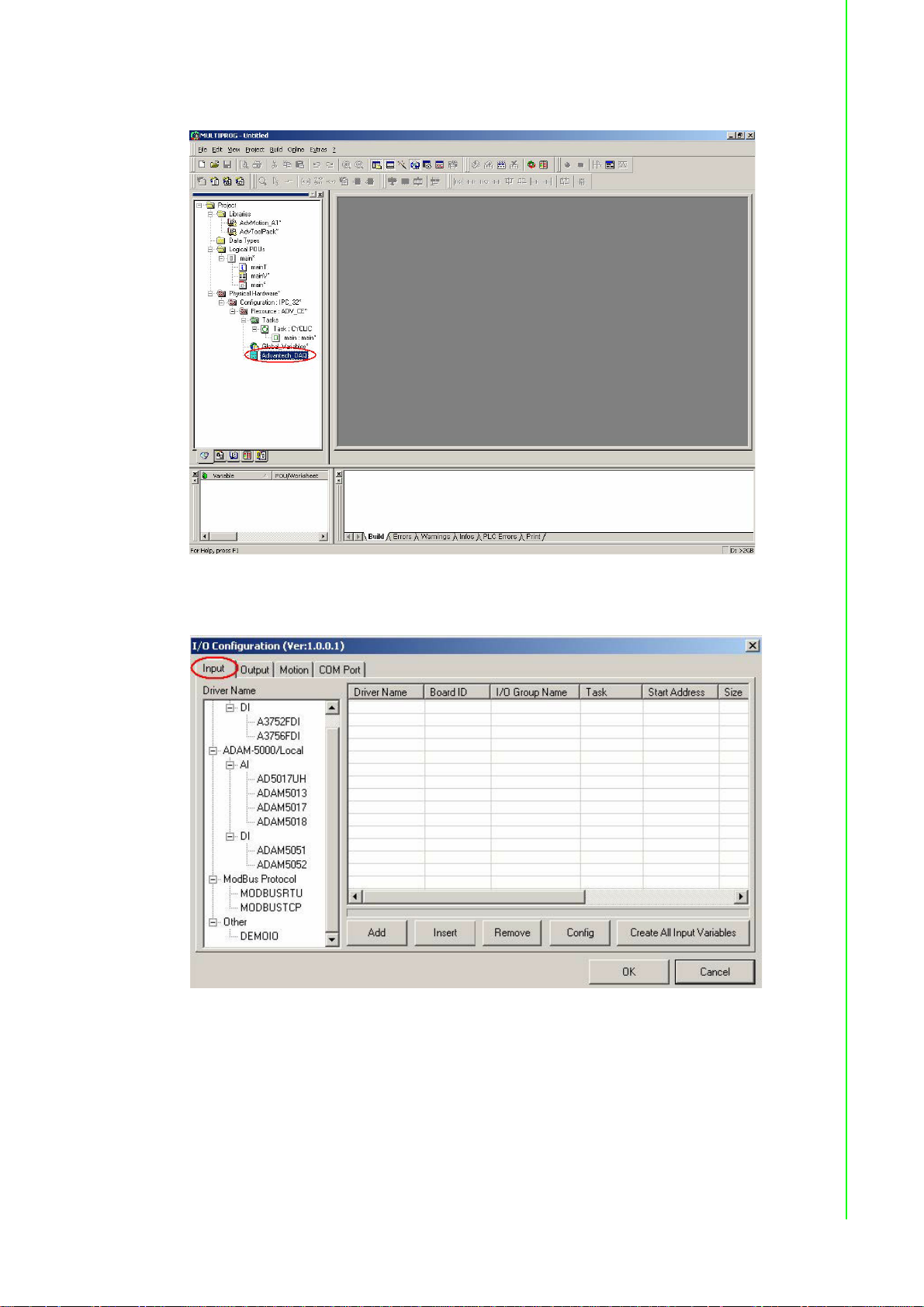This screenshot has width=924, height=1307.
Task: Click the Print icon in MULTIPROG toolbar
Action: click(x=257, y=164)
